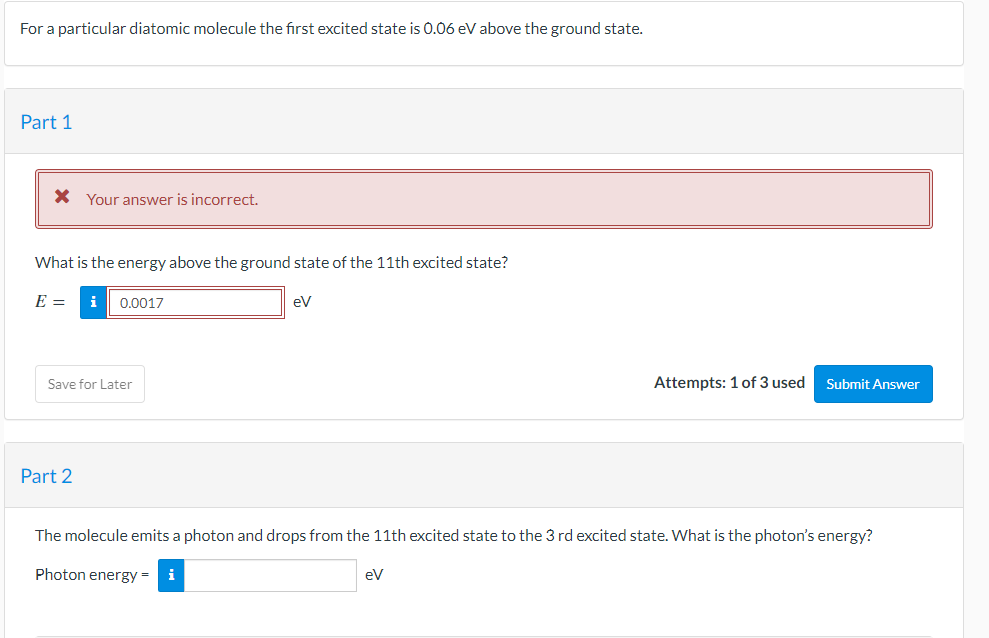Click the info icon beside E = field
This screenshot has width=989, height=638.
tap(93, 302)
